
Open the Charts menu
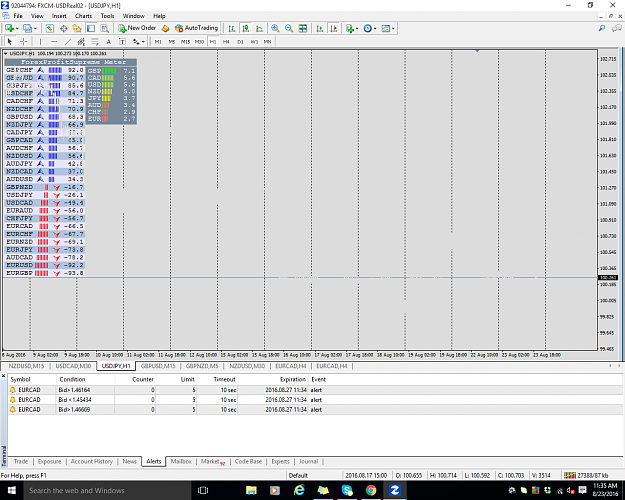(83, 16)
